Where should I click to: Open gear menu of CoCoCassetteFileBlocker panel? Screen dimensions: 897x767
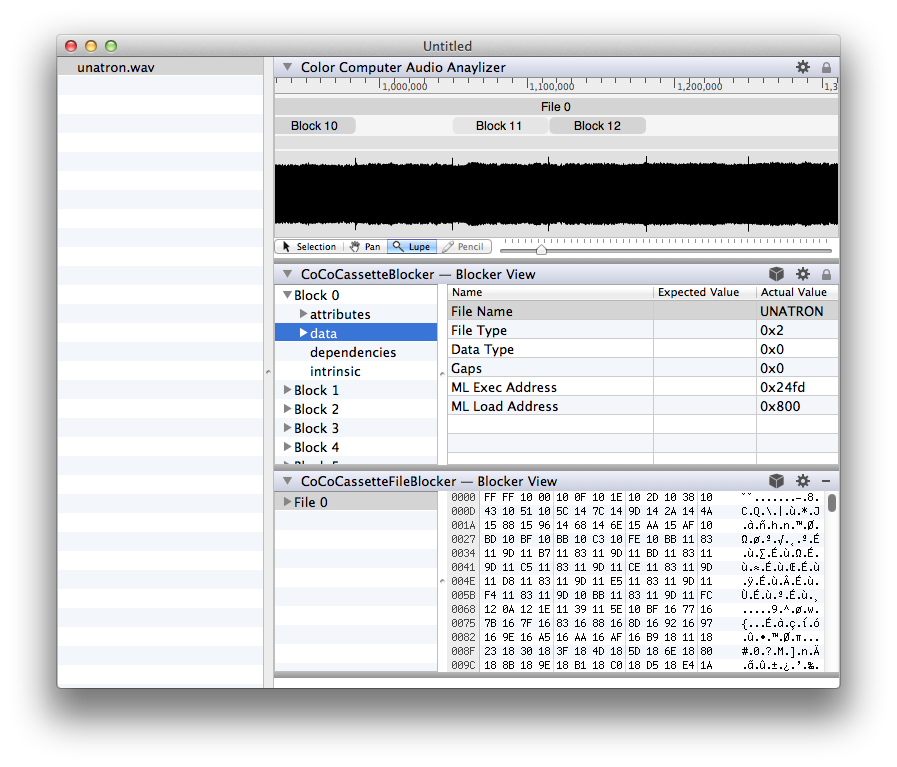coord(803,482)
